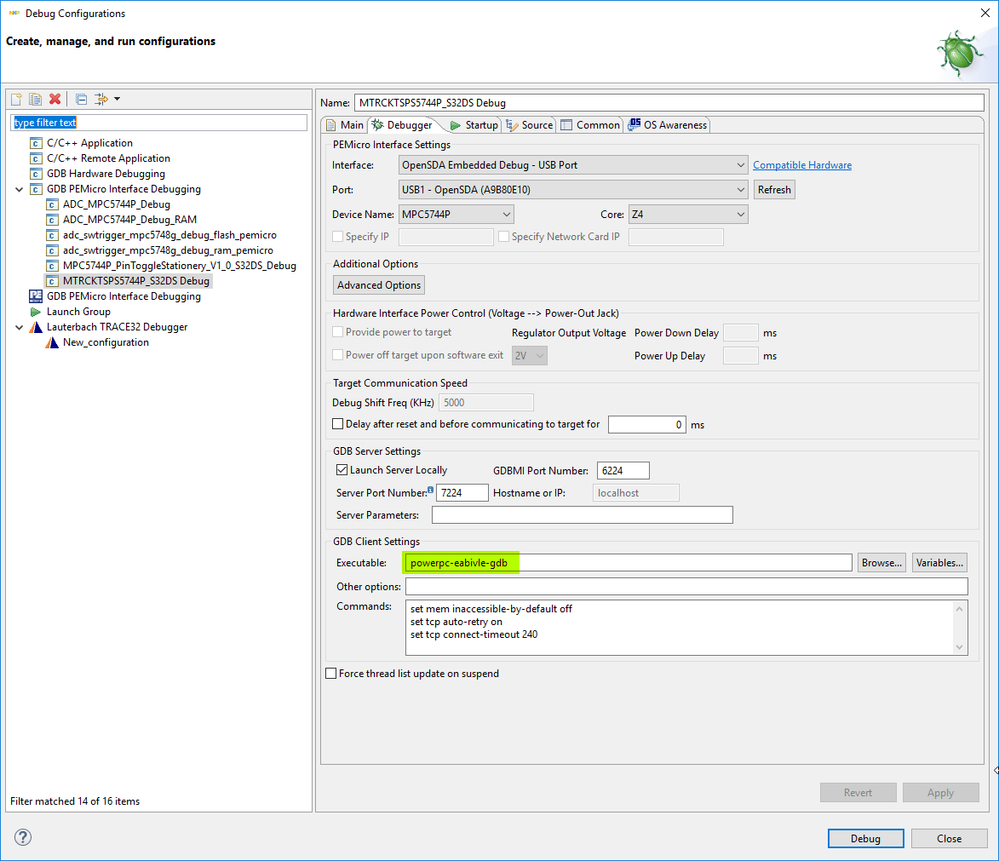The height and width of the screenshot is (861, 999).
Task: Click the Other options field
Action: coord(687,586)
